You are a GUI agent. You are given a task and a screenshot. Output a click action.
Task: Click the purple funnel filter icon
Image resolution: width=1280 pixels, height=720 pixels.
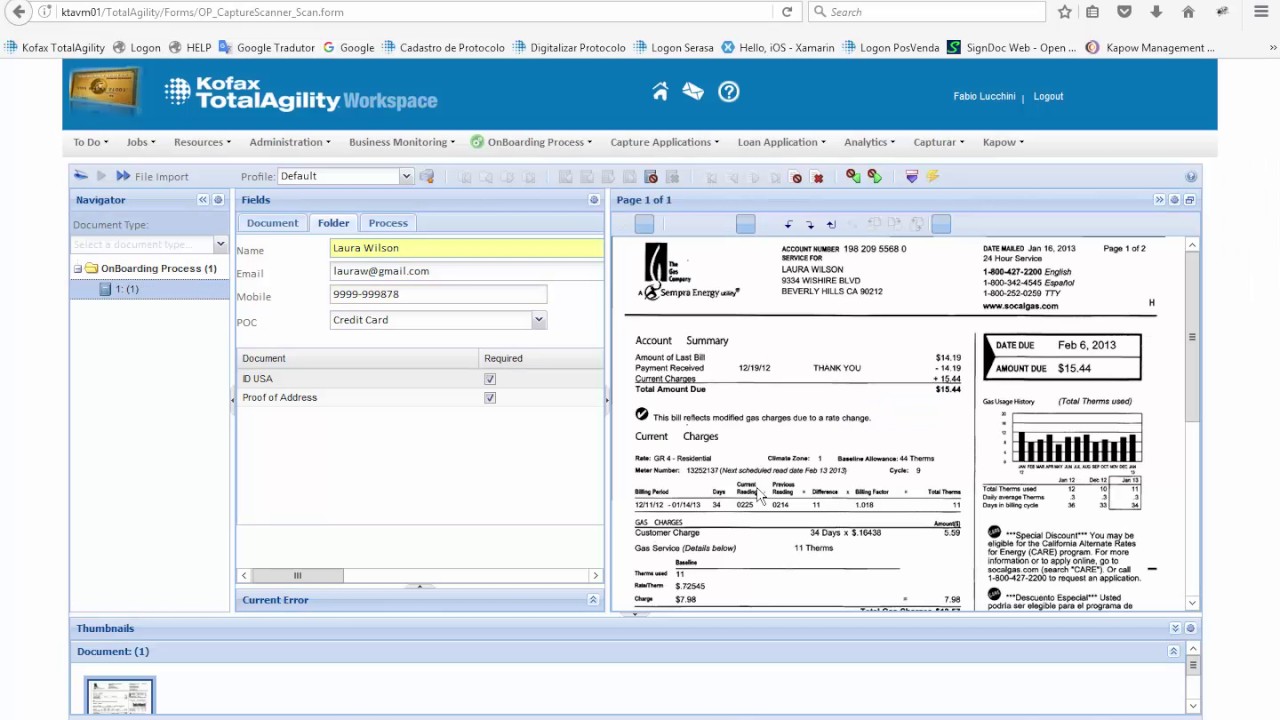pos(911,177)
